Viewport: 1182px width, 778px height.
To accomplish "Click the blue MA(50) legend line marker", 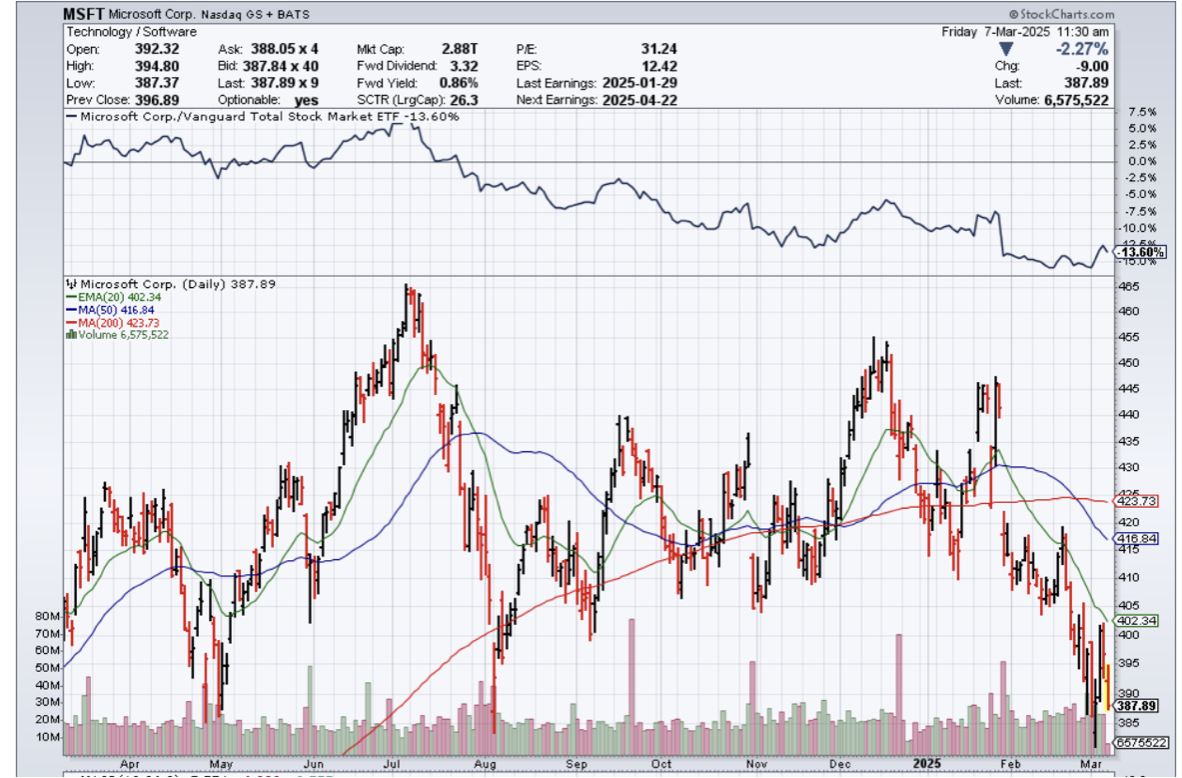I will coord(68,309).
